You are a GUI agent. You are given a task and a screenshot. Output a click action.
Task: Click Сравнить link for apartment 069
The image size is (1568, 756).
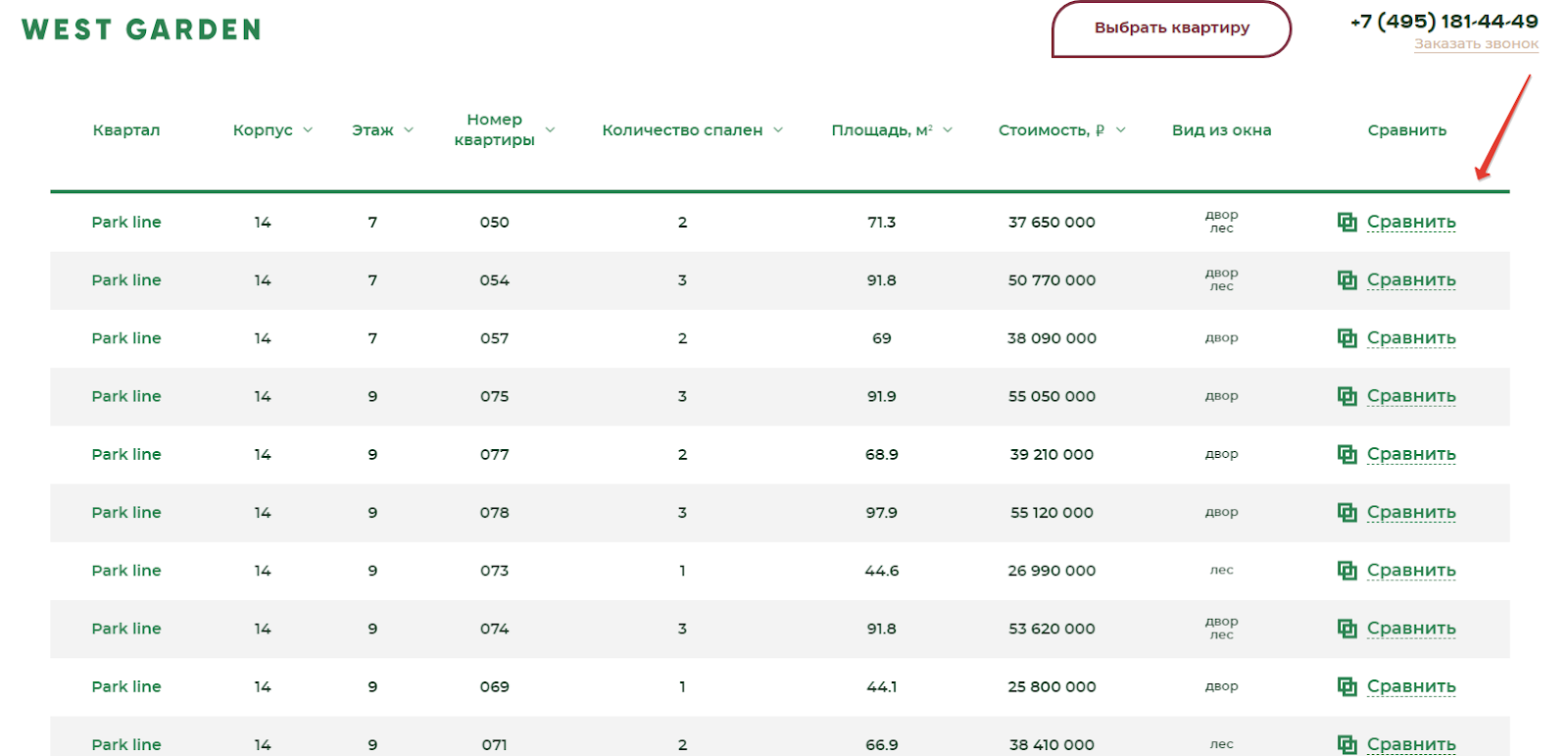(1411, 686)
